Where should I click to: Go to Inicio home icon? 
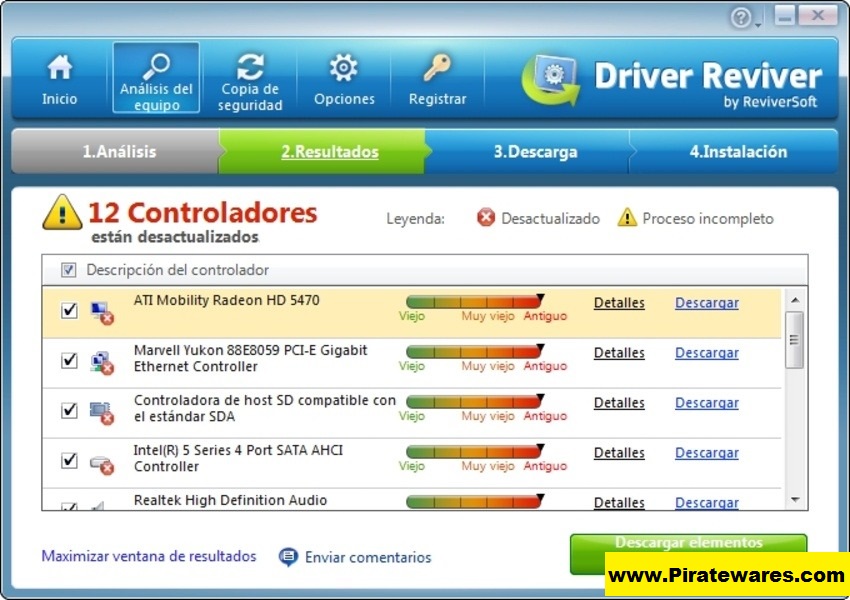(x=59, y=67)
